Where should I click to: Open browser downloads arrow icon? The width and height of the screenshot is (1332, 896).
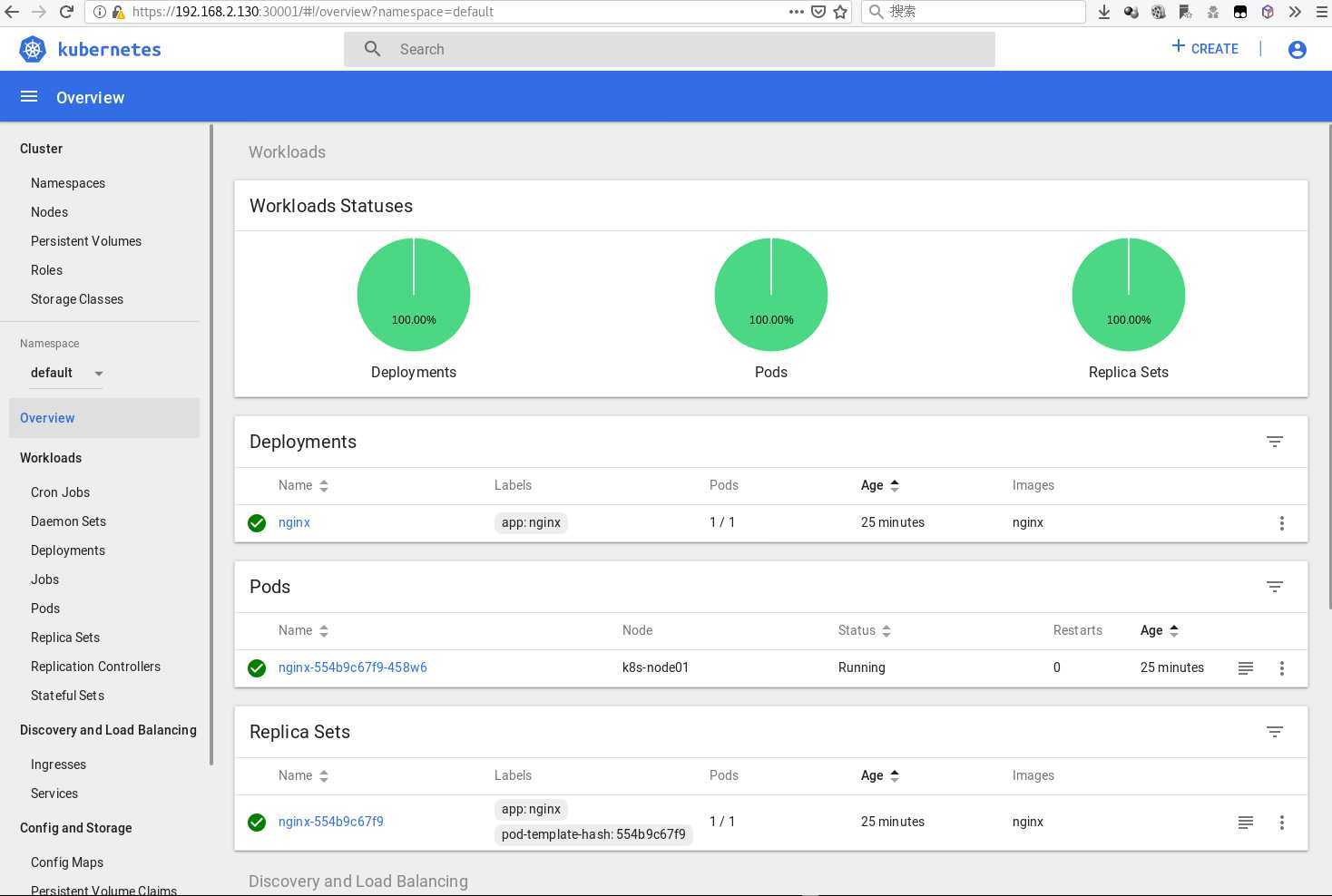click(1103, 12)
